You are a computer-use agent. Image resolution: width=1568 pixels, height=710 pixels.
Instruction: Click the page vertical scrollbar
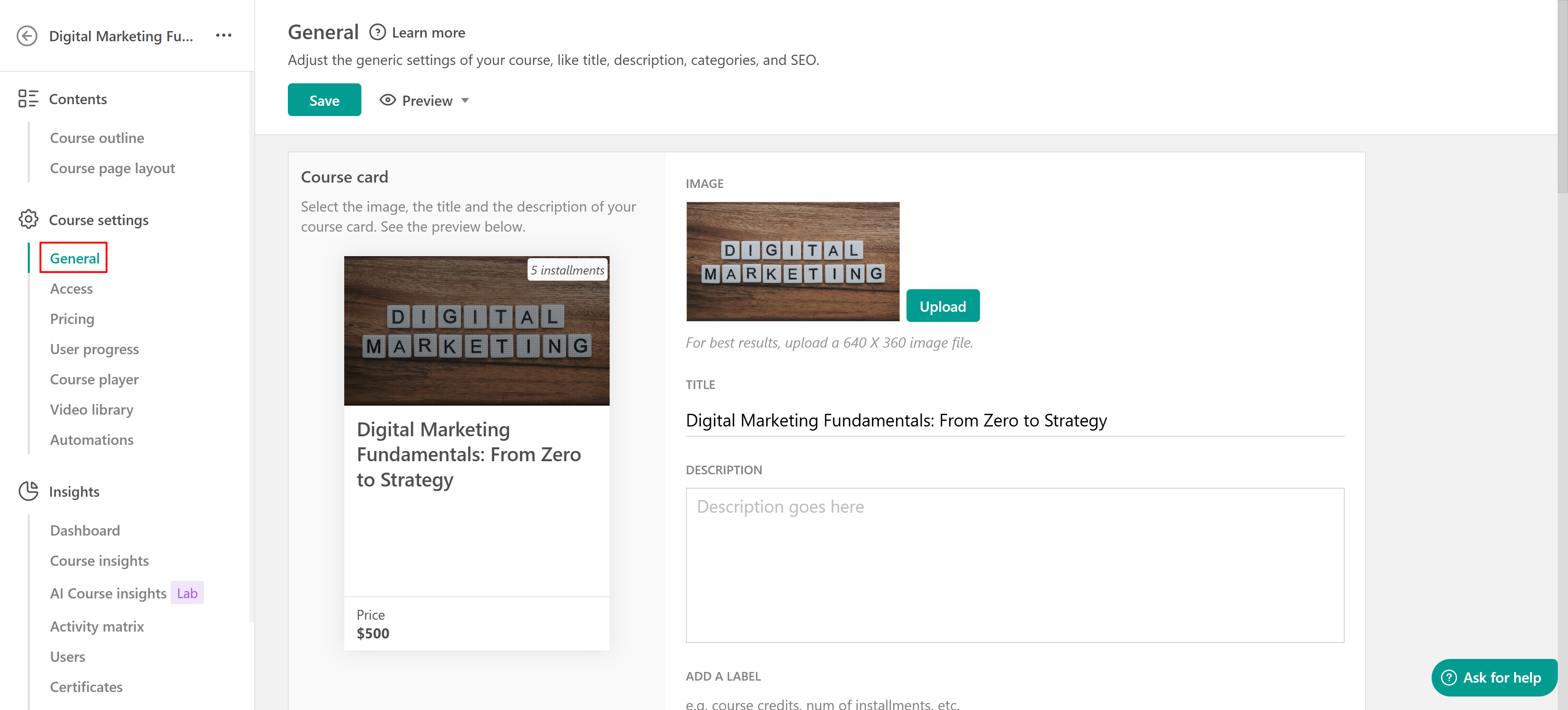(1562, 97)
